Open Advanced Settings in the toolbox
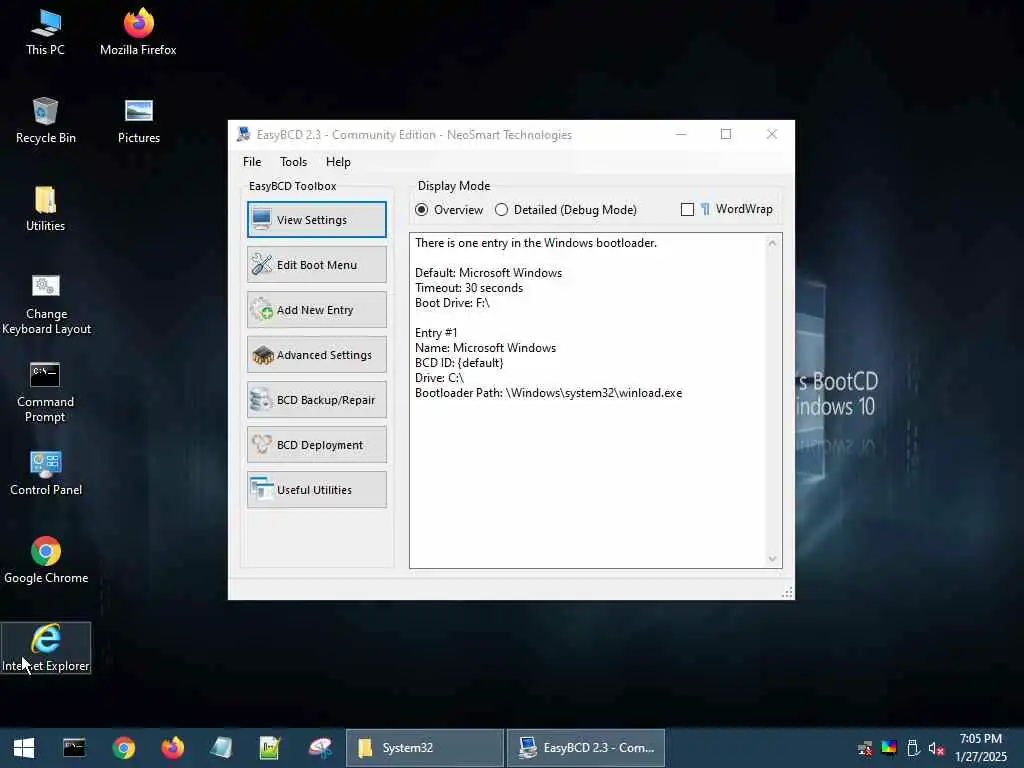This screenshot has height=768, width=1024. point(317,355)
